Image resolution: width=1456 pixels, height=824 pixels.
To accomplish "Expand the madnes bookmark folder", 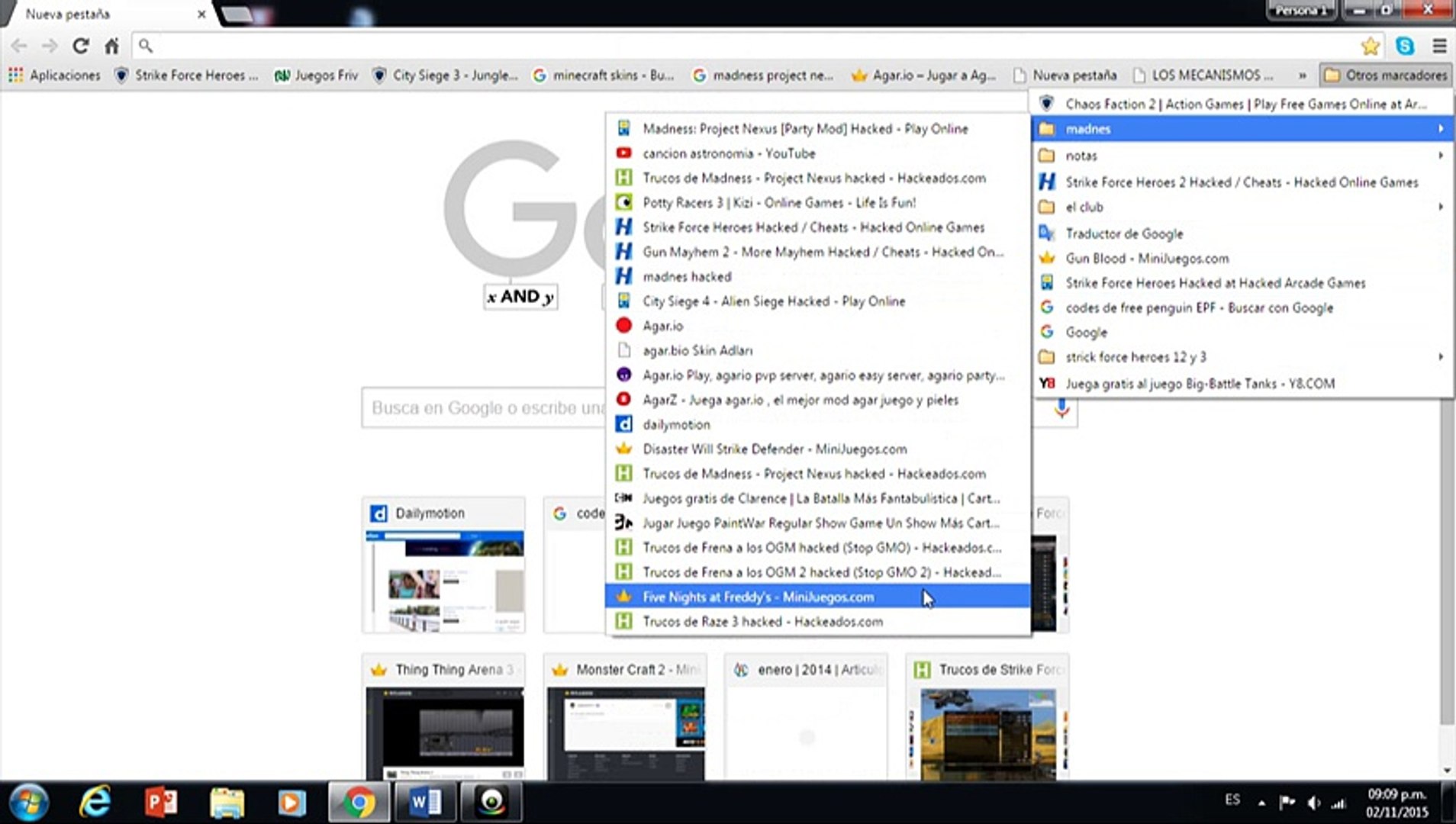I will tap(1243, 129).
